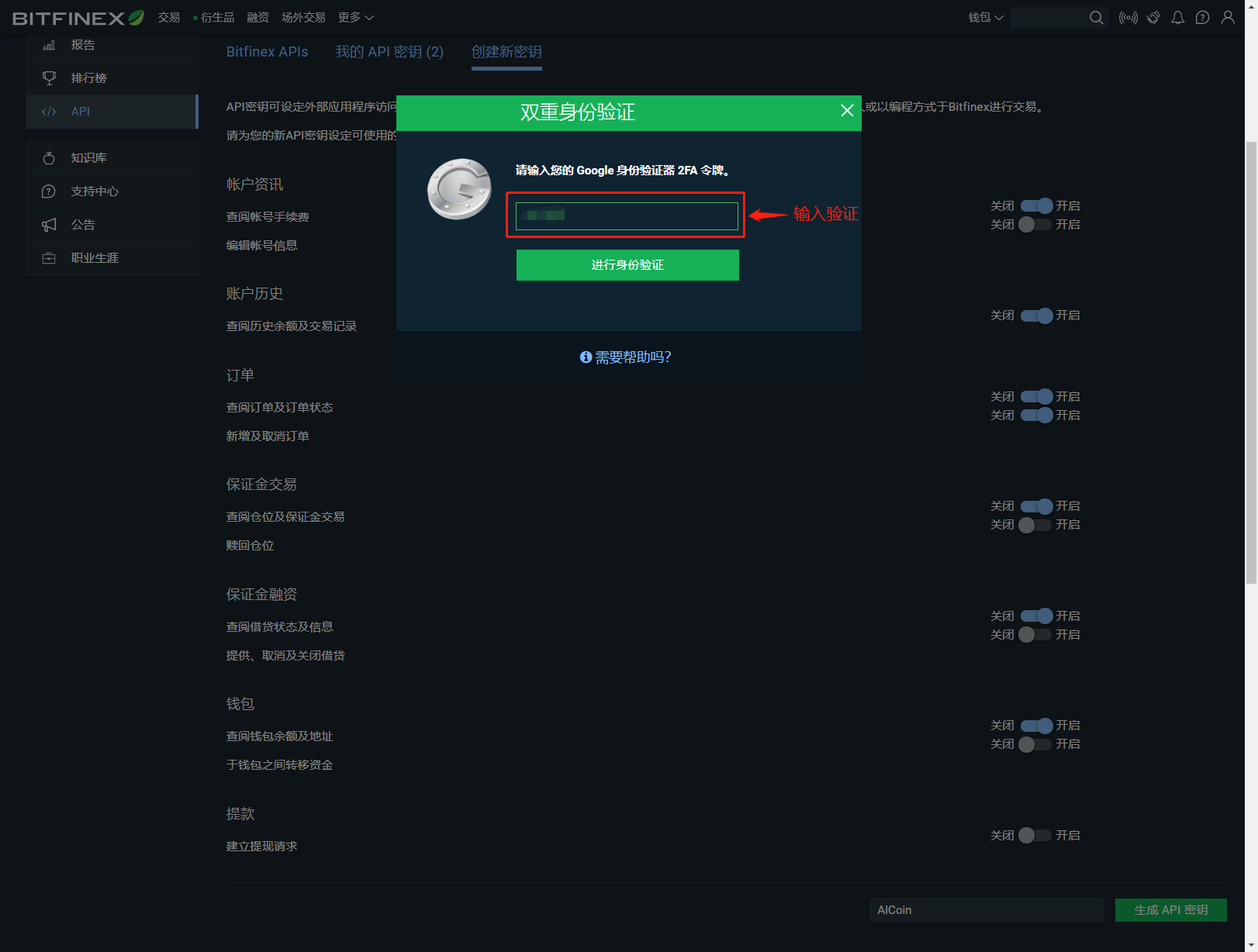Click the announcements megaphone icon
The width and height of the screenshot is (1258, 952).
click(49, 225)
